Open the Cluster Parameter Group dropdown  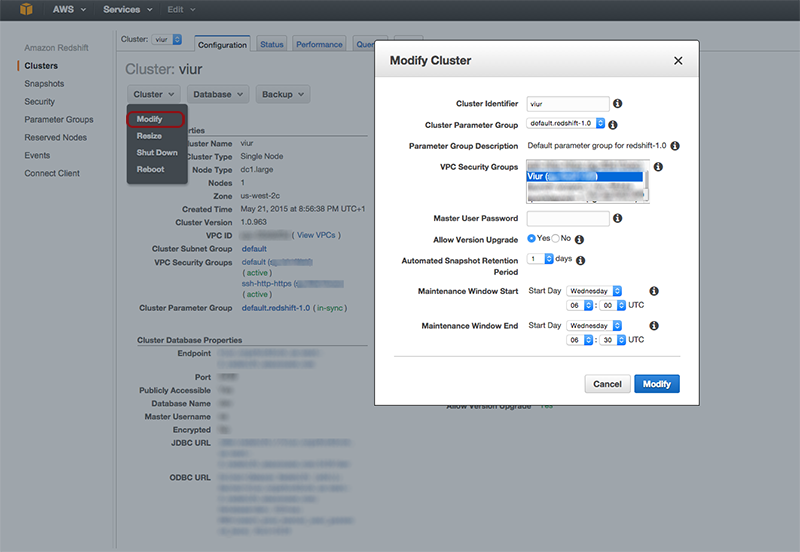click(x=565, y=123)
